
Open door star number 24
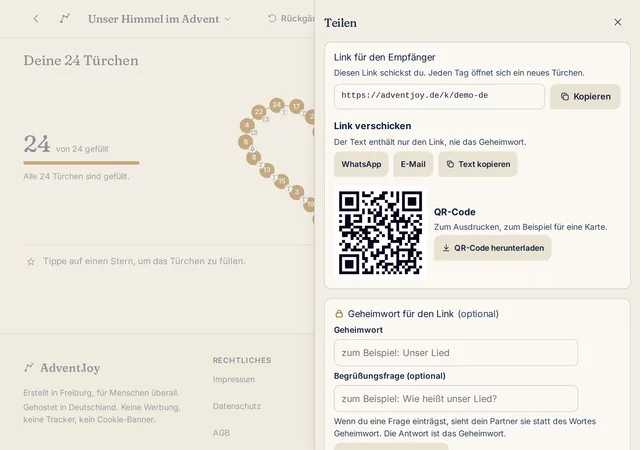point(277,105)
